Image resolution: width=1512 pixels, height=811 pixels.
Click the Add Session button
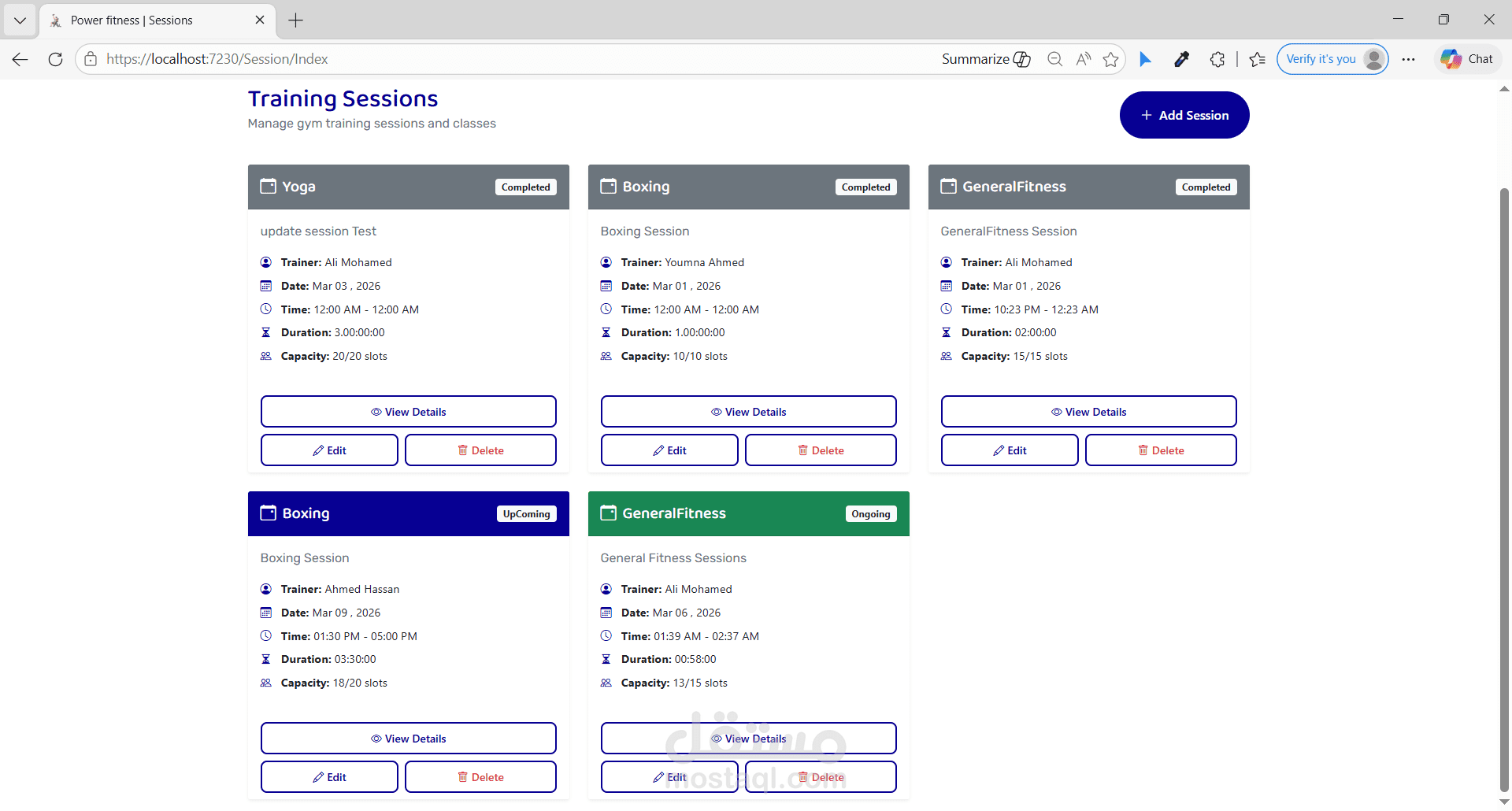tap(1184, 115)
